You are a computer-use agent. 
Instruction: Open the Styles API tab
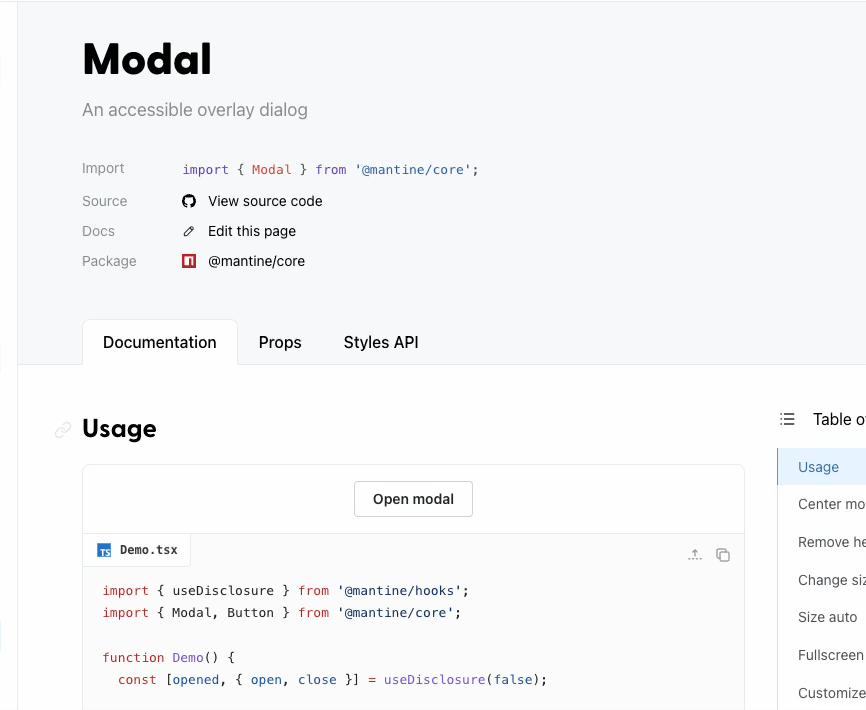(x=380, y=342)
